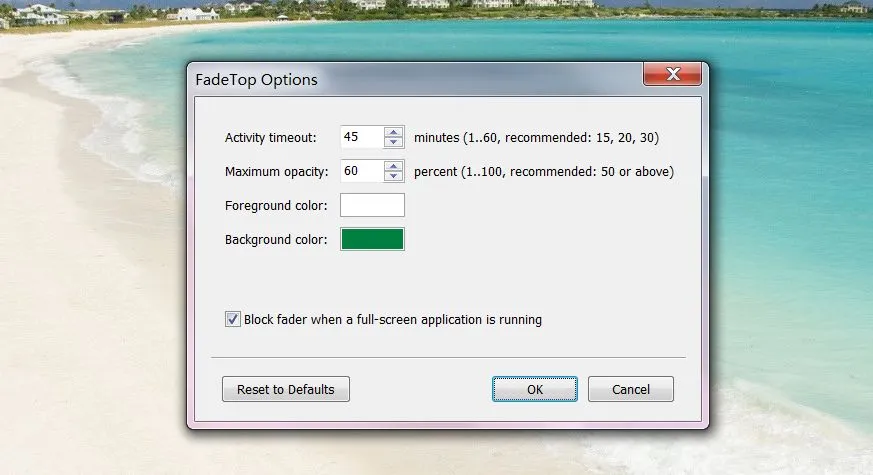The image size is (873, 475).
Task: Click the 'Foreground color:' label
Action: (276, 205)
